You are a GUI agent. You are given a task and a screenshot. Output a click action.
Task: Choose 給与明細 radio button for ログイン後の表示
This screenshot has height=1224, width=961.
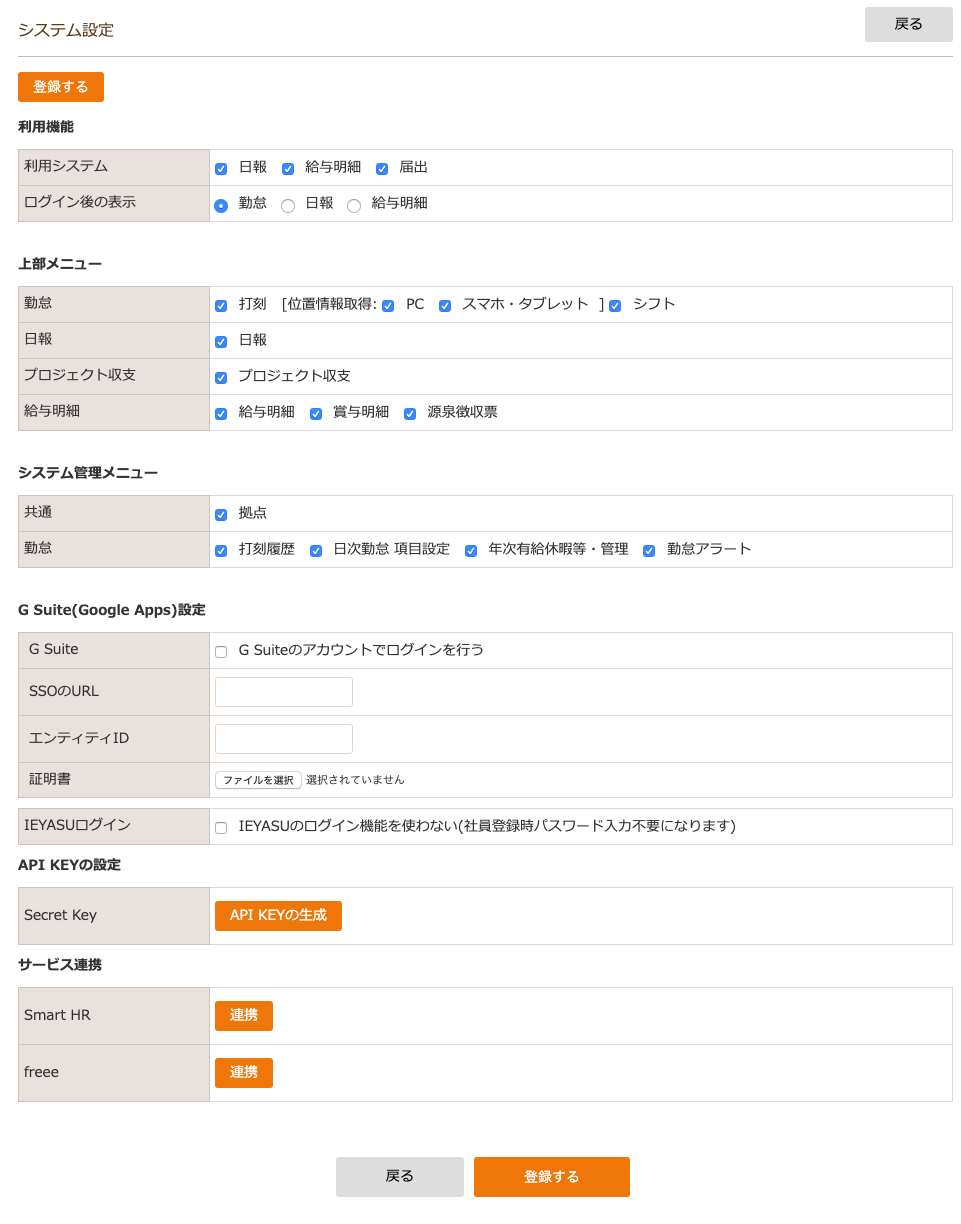point(354,205)
